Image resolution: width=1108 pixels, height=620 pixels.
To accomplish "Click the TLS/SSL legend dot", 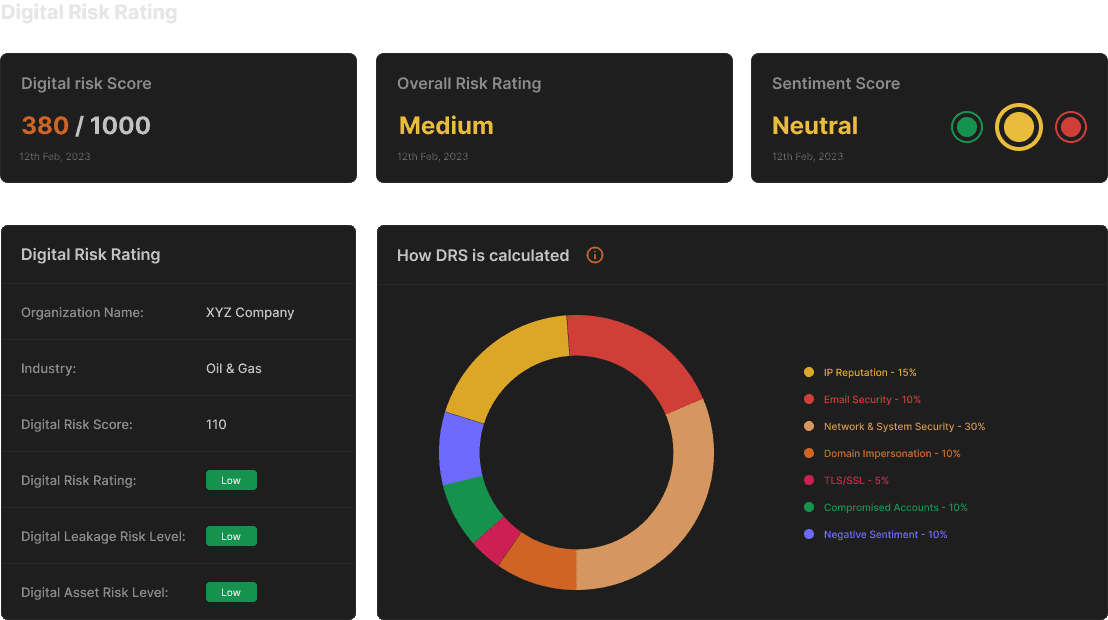I will pyautogui.click(x=809, y=480).
